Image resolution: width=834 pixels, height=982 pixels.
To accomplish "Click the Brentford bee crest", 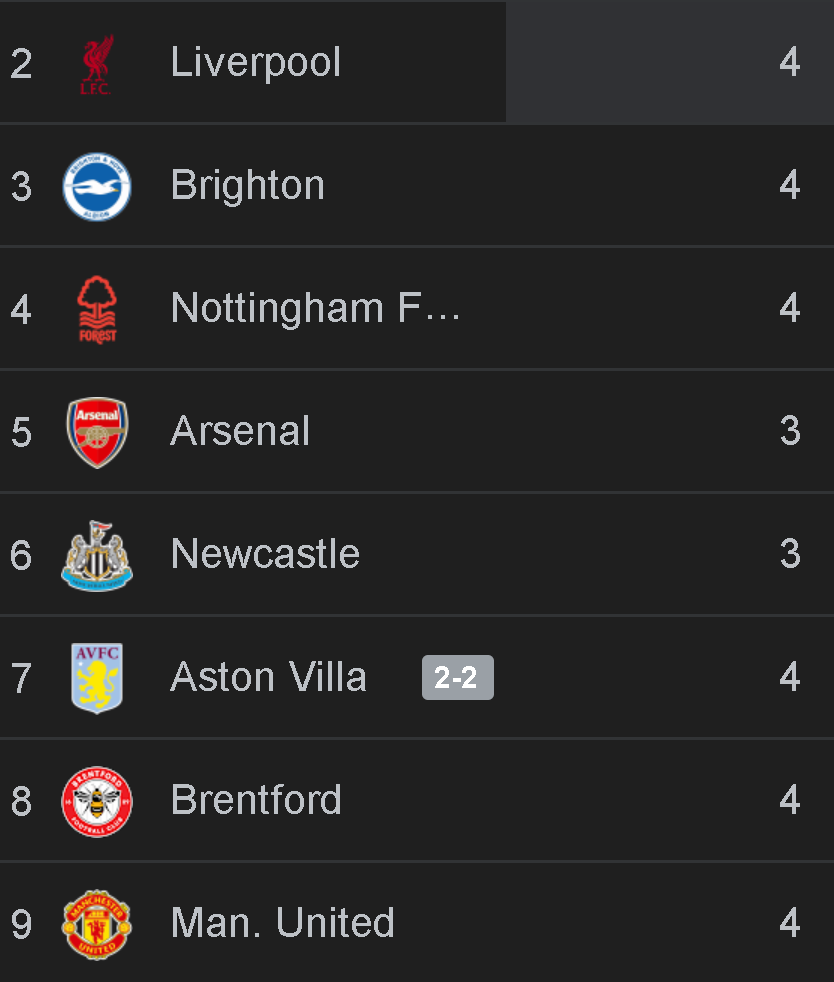I will [x=97, y=801].
